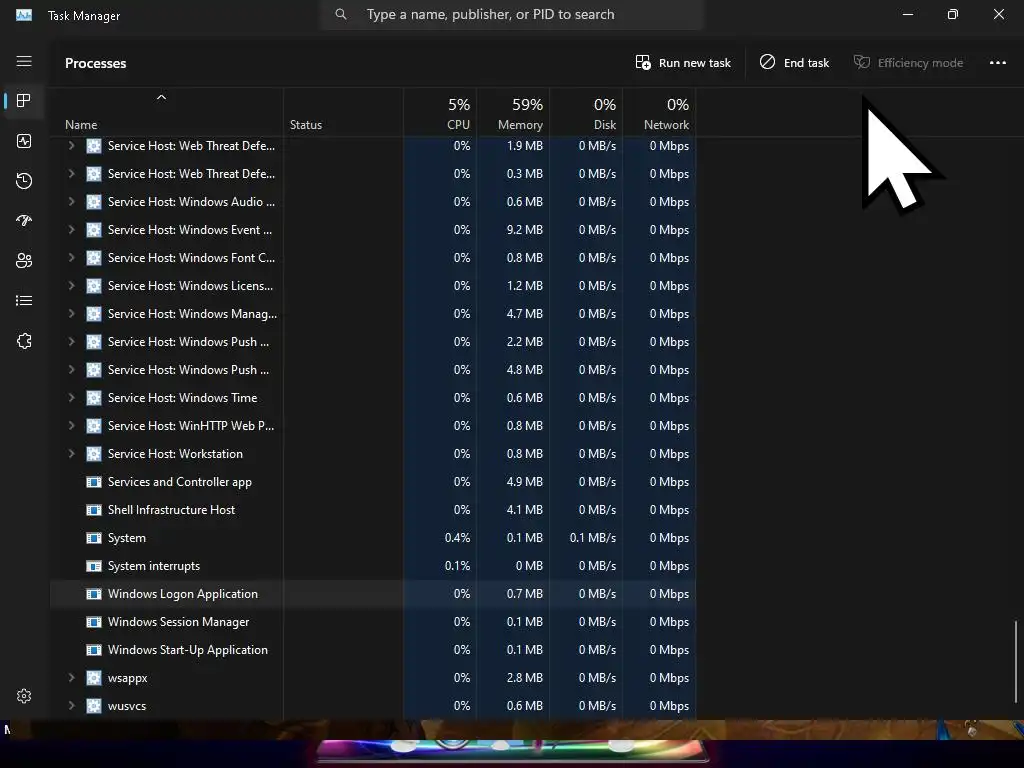1024x768 pixels.
Task: Open the Processes page from sidebar
Action: (x=24, y=101)
